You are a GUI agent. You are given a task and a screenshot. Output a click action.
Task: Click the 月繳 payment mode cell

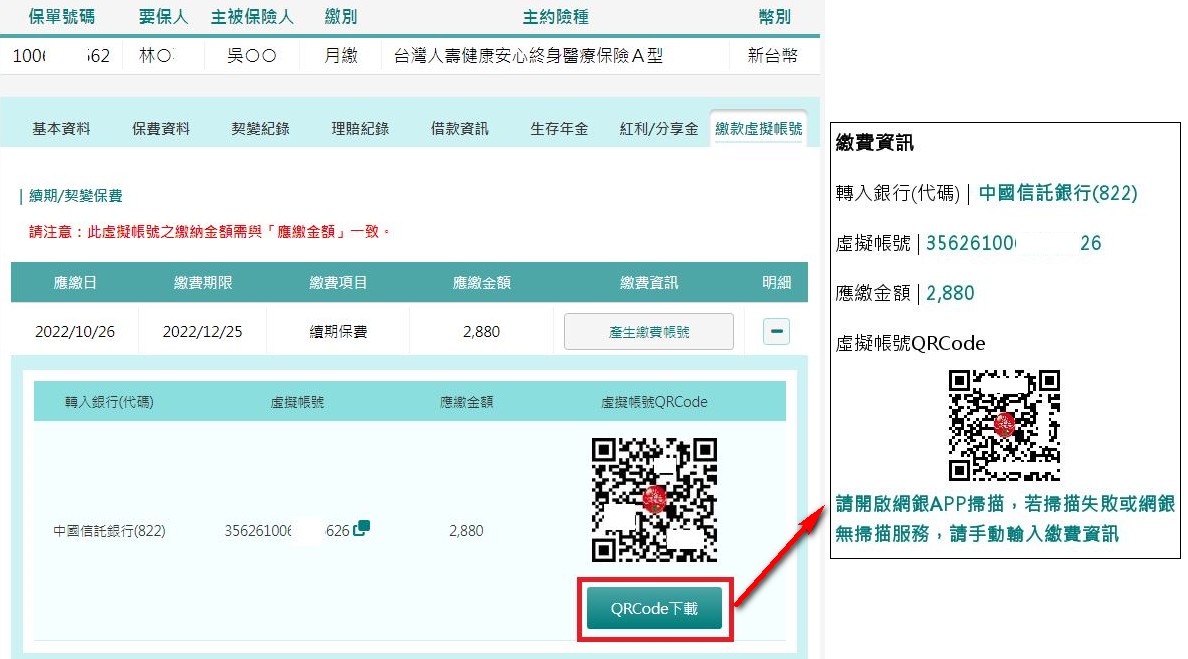click(341, 55)
